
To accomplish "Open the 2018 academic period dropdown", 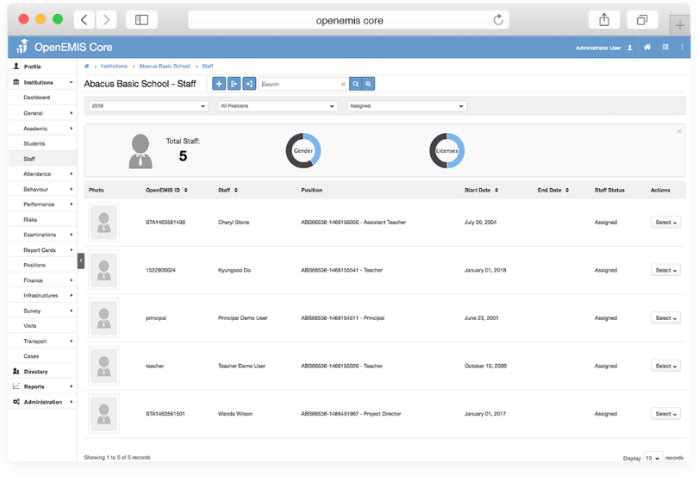I will tap(148, 106).
